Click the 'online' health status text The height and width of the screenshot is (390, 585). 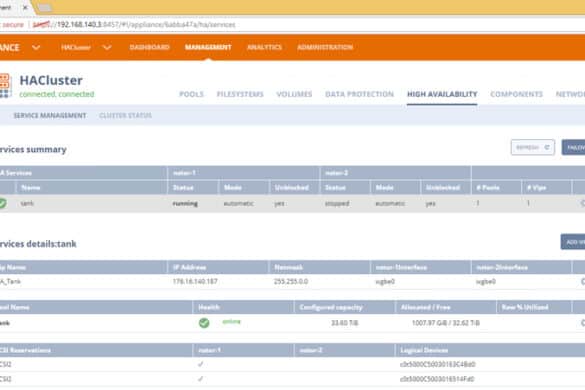[x=231, y=321]
